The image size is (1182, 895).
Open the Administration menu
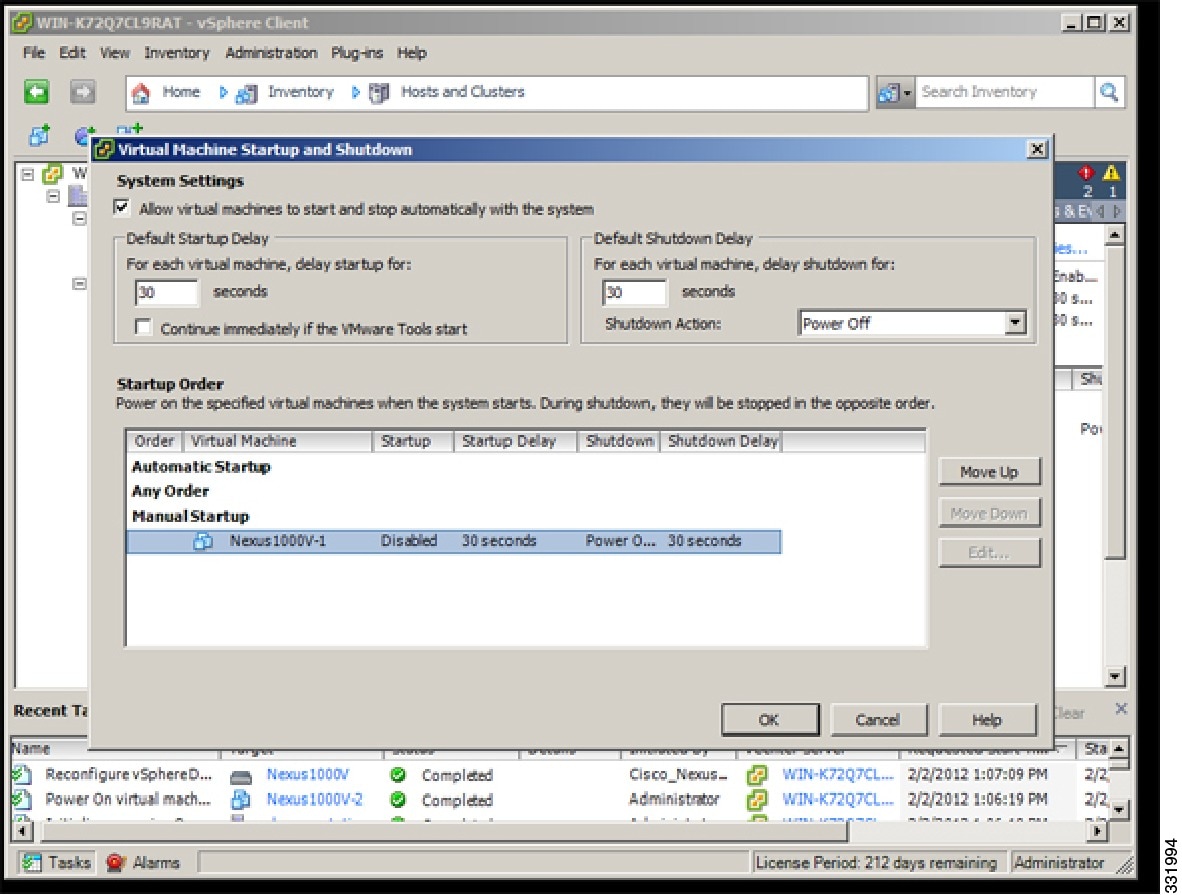[x=271, y=53]
